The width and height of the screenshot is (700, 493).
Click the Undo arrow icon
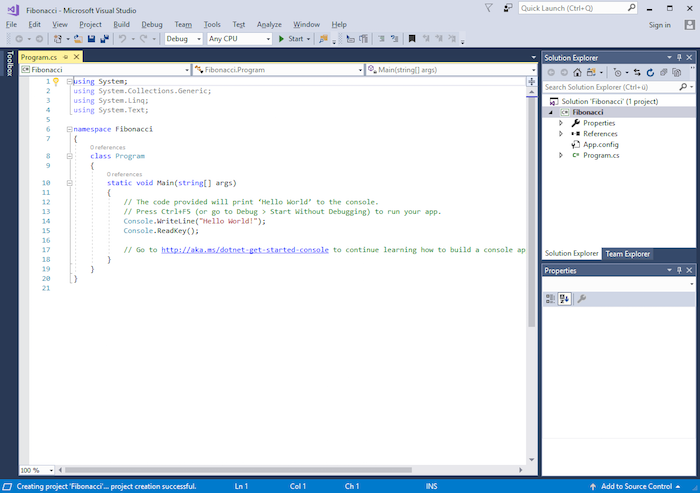click(x=122, y=39)
